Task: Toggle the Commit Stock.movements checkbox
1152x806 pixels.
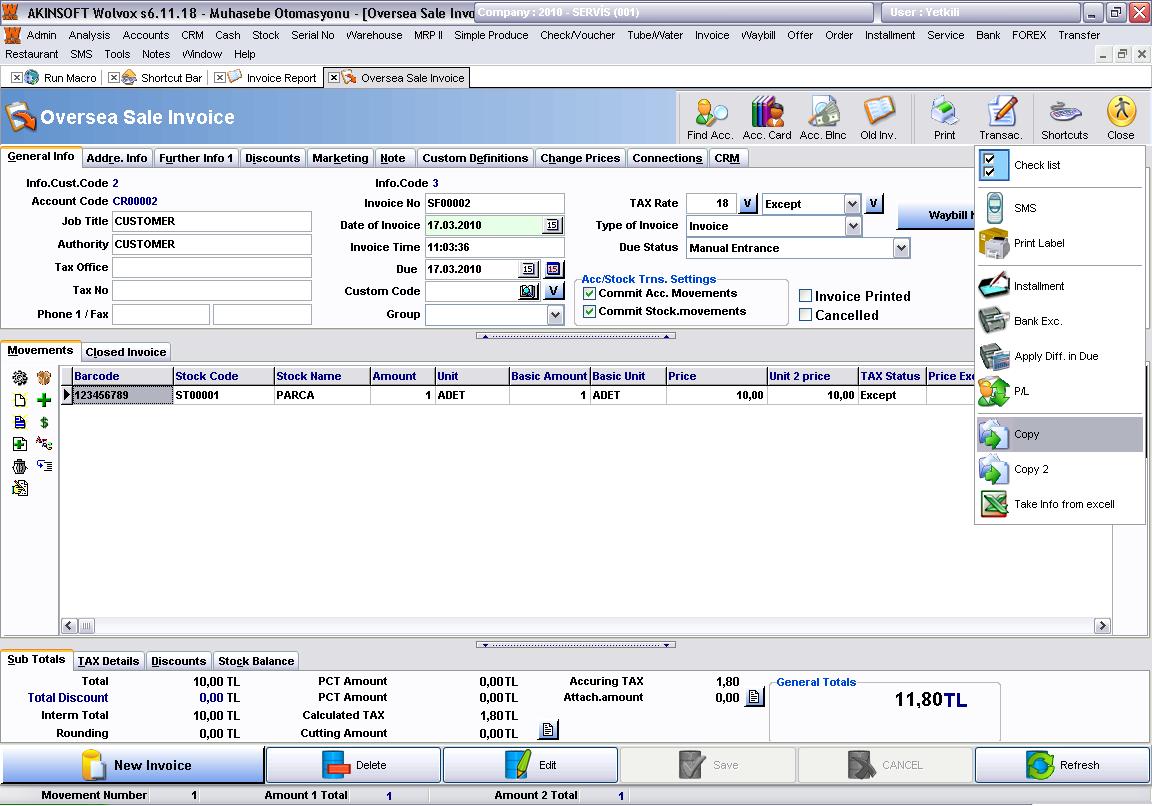Action: pos(589,312)
